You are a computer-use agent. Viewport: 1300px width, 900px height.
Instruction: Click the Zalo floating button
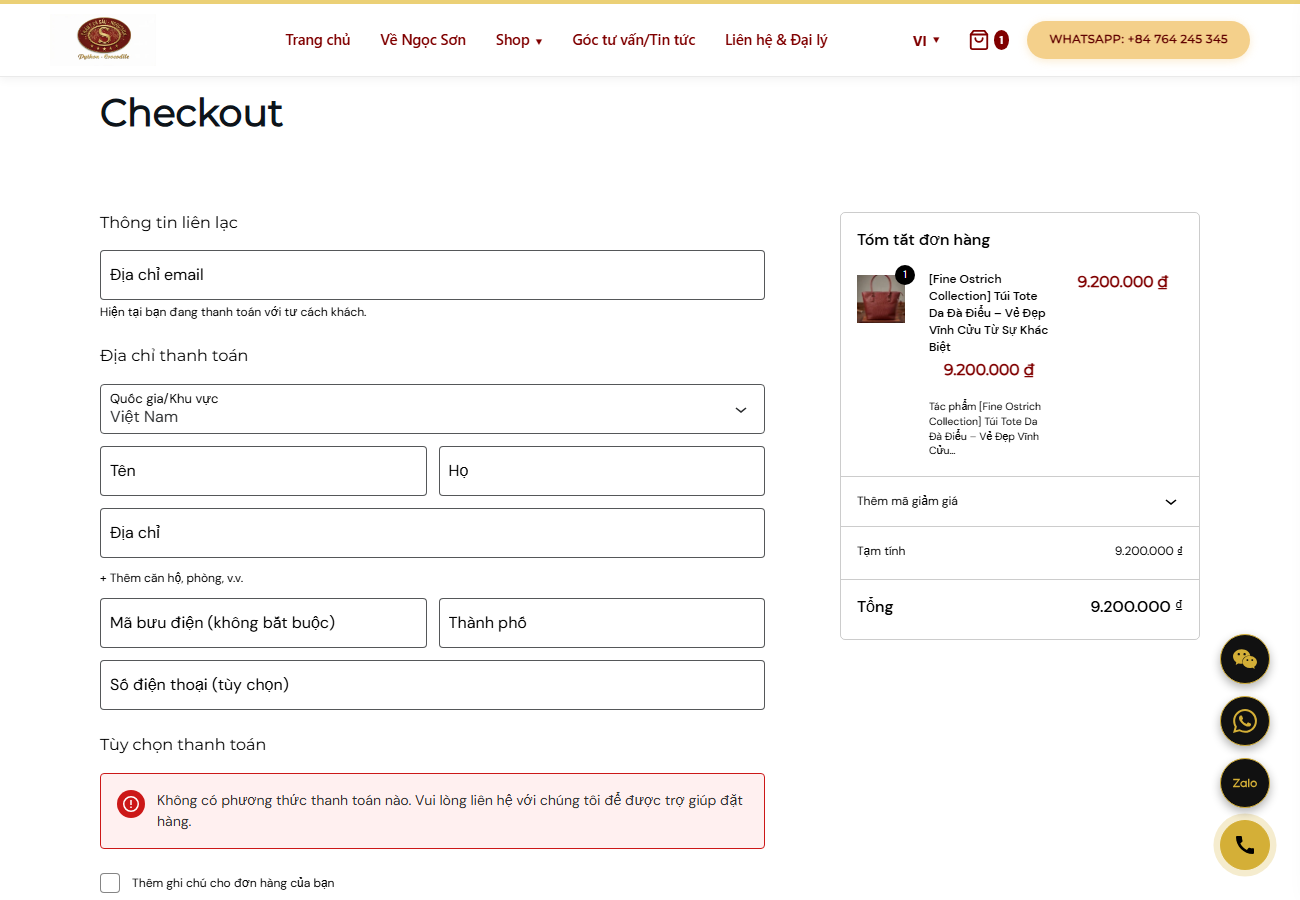click(1245, 783)
